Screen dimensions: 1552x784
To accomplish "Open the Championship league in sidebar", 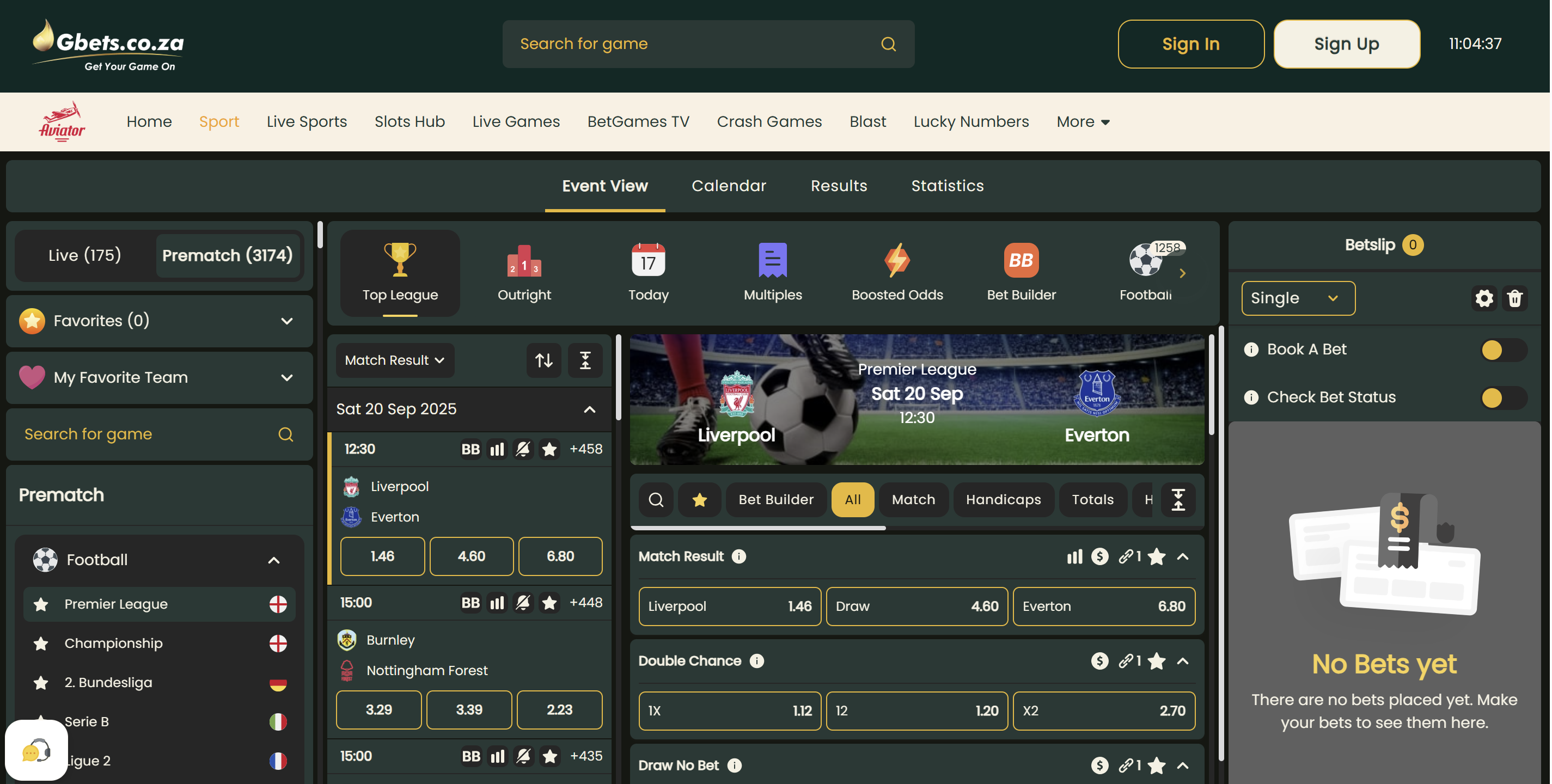I will [160, 643].
